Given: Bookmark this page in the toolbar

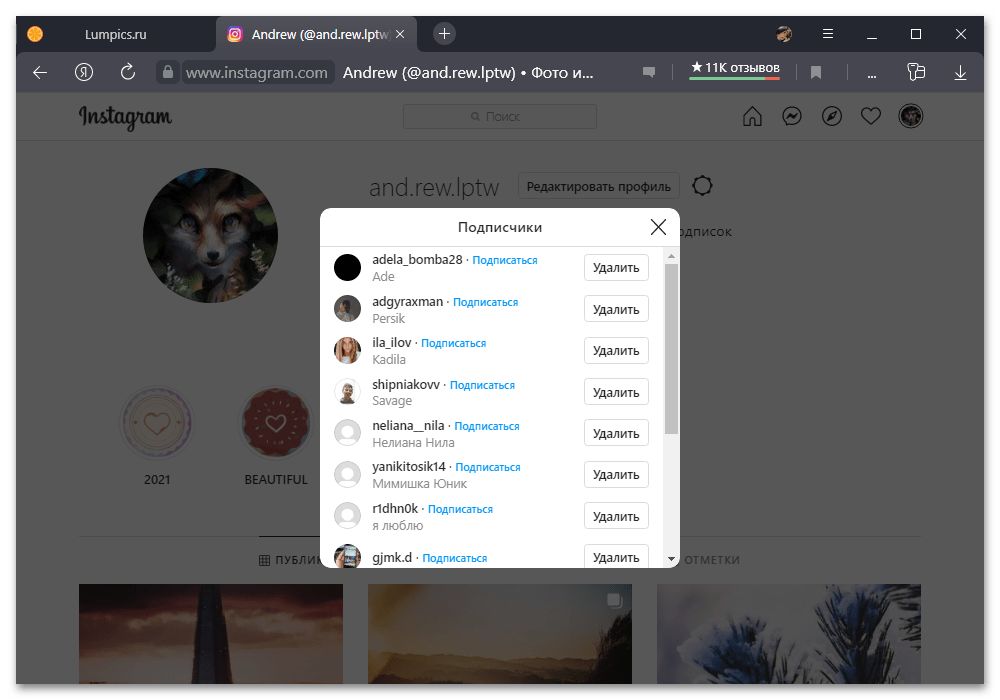Looking at the screenshot, I should pos(816,72).
